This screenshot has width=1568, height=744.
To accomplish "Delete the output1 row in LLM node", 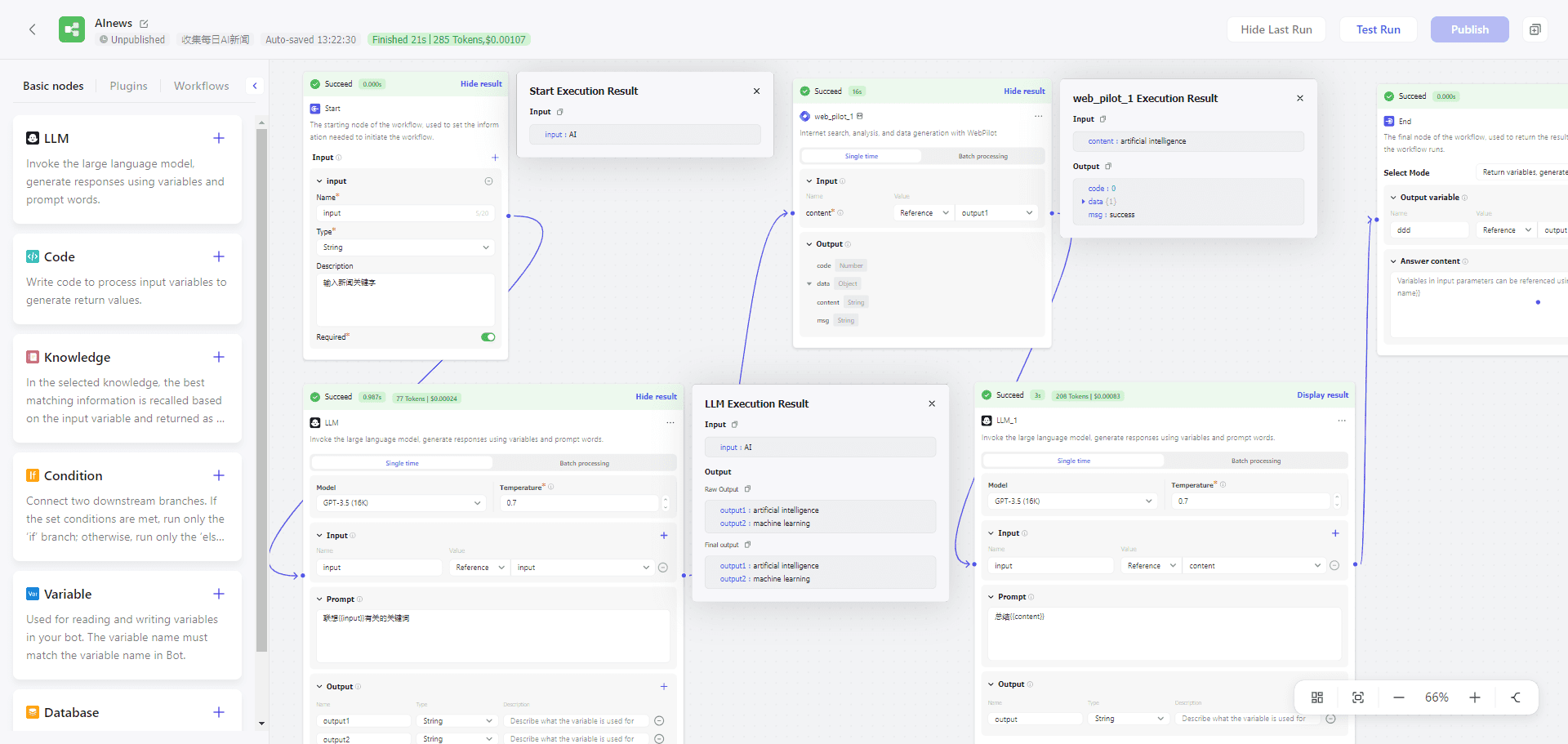I will (659, 721).
